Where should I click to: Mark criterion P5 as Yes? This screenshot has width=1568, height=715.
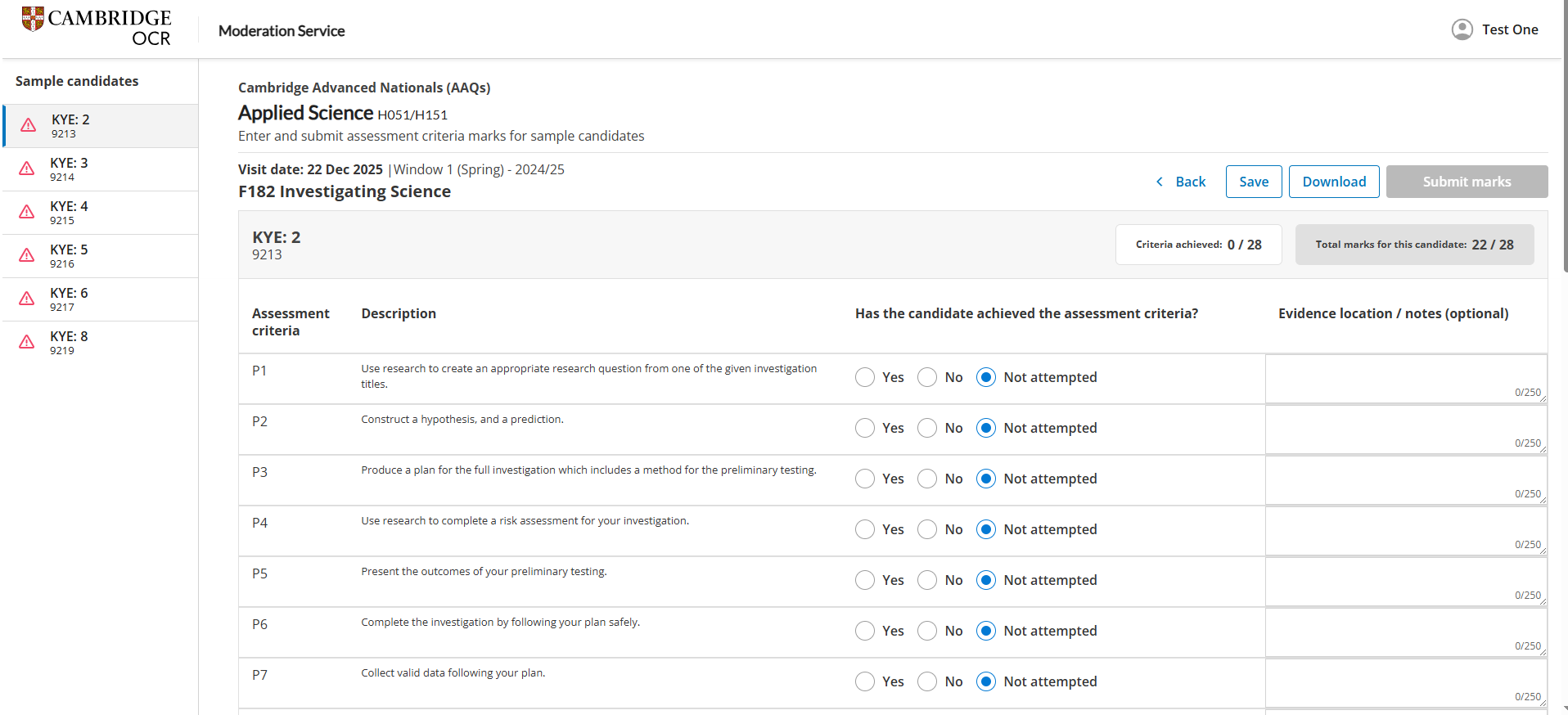pos(864,580)
